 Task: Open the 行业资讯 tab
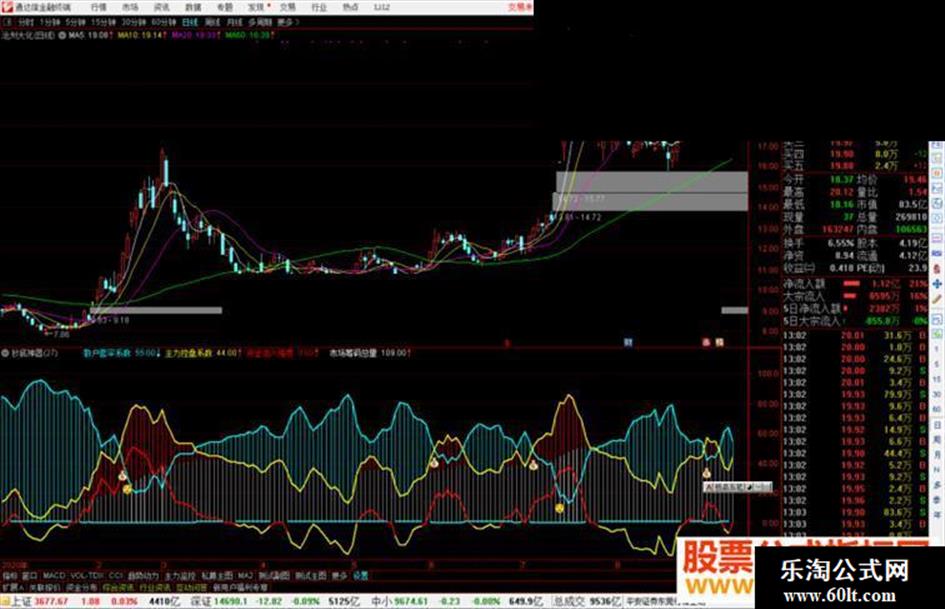[155, 587]
